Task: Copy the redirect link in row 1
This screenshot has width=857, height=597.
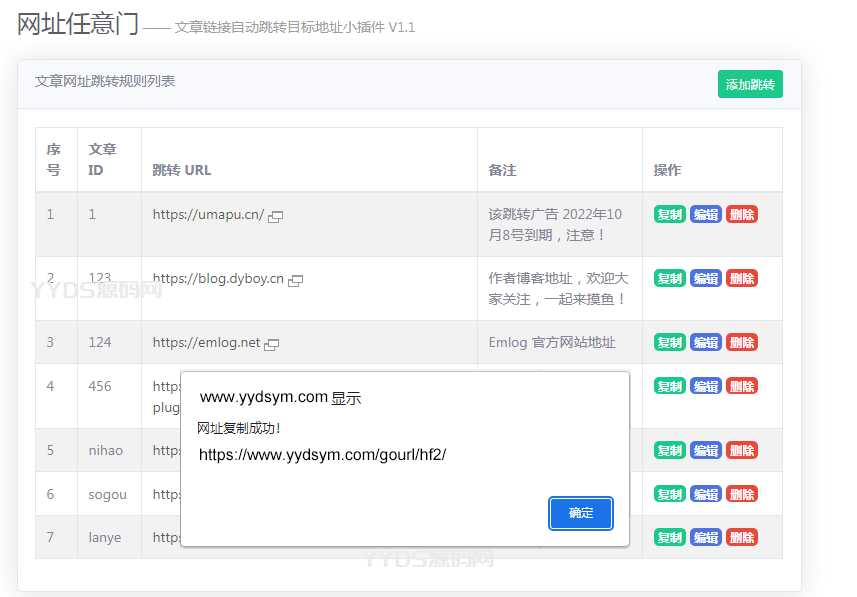Action: [x=669, y=214]
